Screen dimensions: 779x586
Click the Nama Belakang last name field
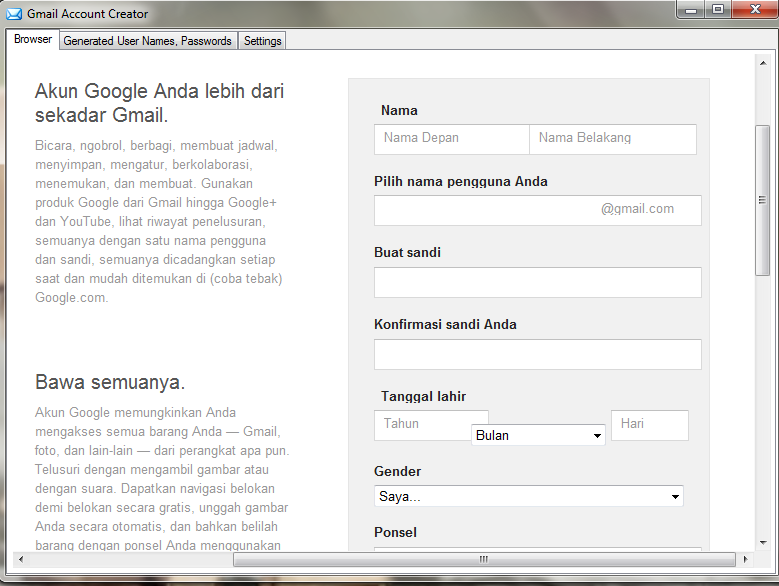[613, 139]
